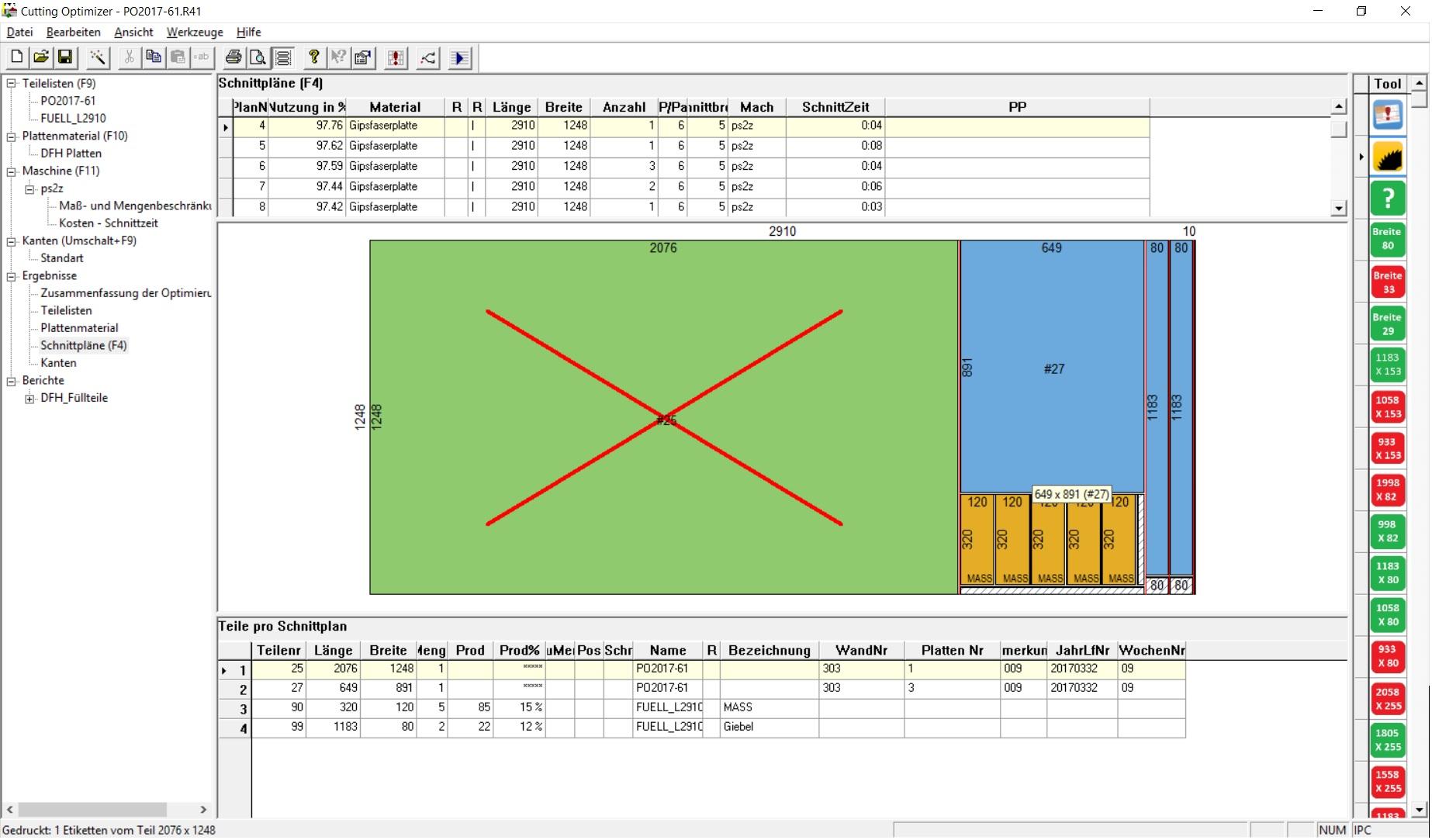Collapse the Kanten (Umschalt+F9) tree node
The height and width of the screenshot is (840, 1432).
[x=12, y=240]
